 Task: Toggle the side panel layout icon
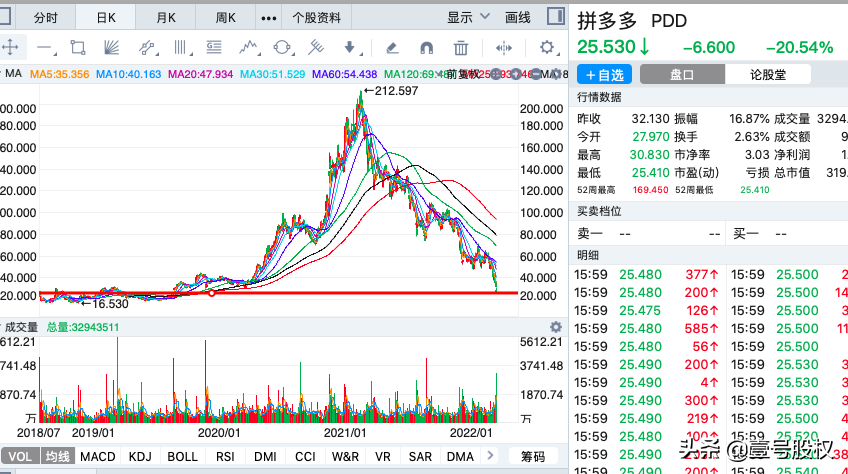pos(555,16)
